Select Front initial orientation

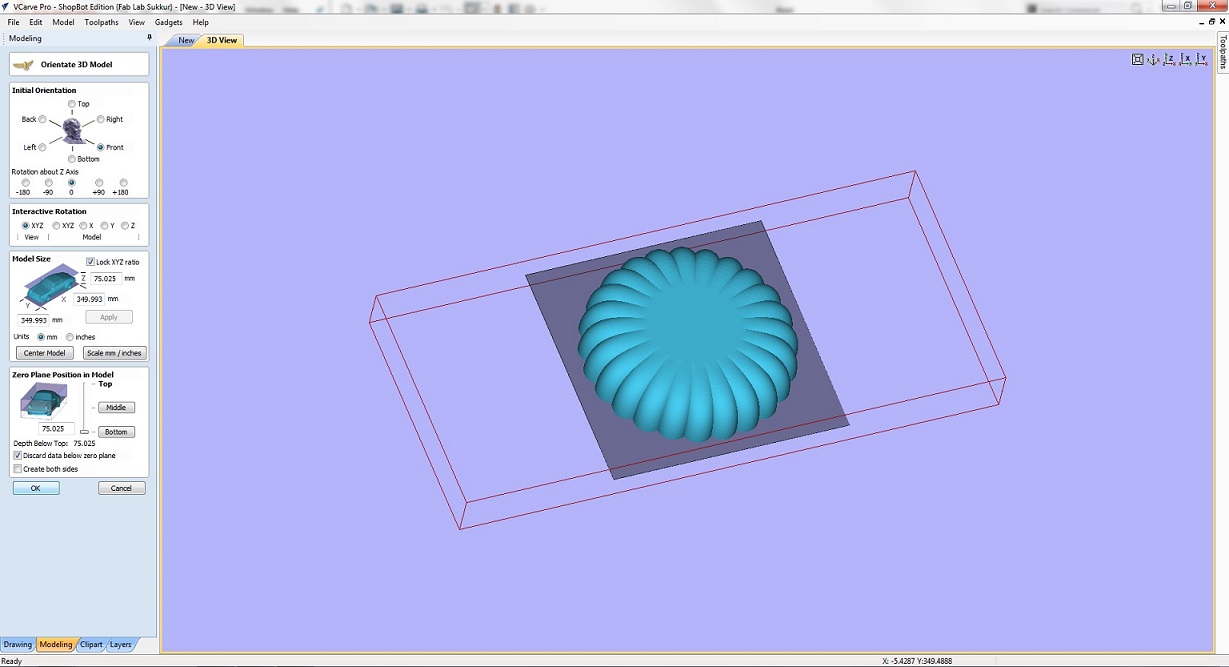pyautogui.click(x=100, y=147)
